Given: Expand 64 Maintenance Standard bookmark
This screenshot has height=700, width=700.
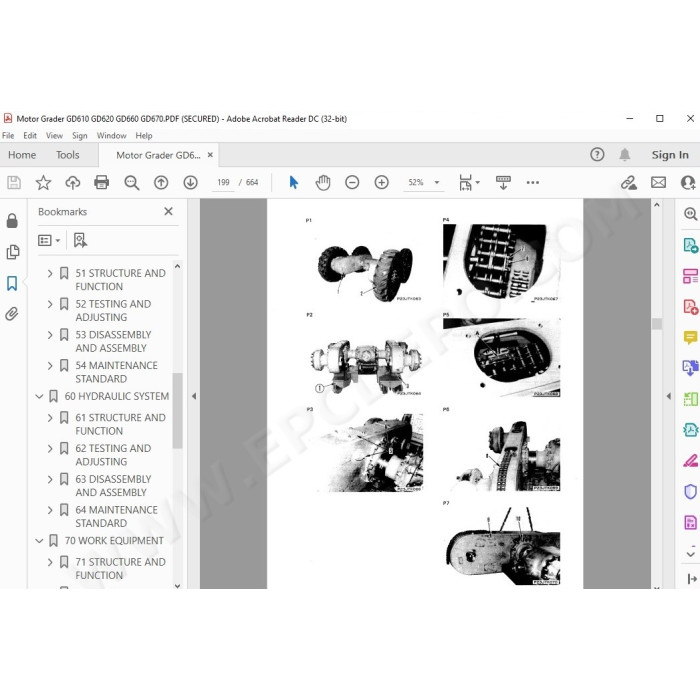Looking at the screenshot, I should (50, 509).
